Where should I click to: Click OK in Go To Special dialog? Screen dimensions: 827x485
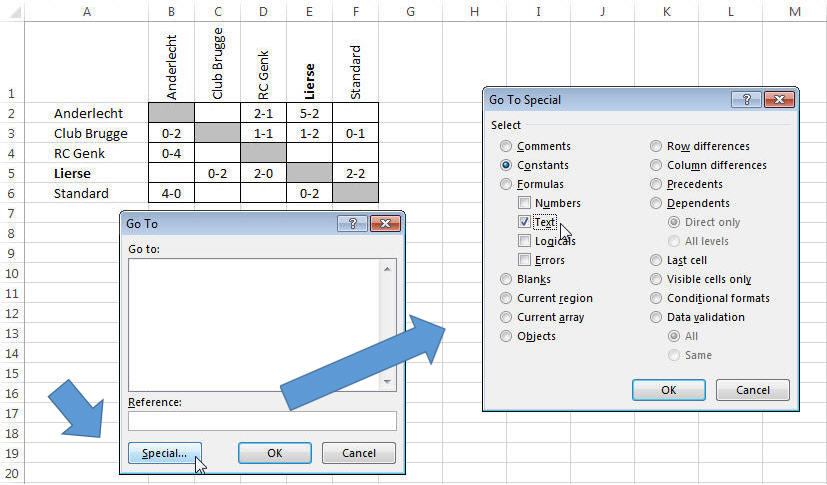click(x=668, y=390)
